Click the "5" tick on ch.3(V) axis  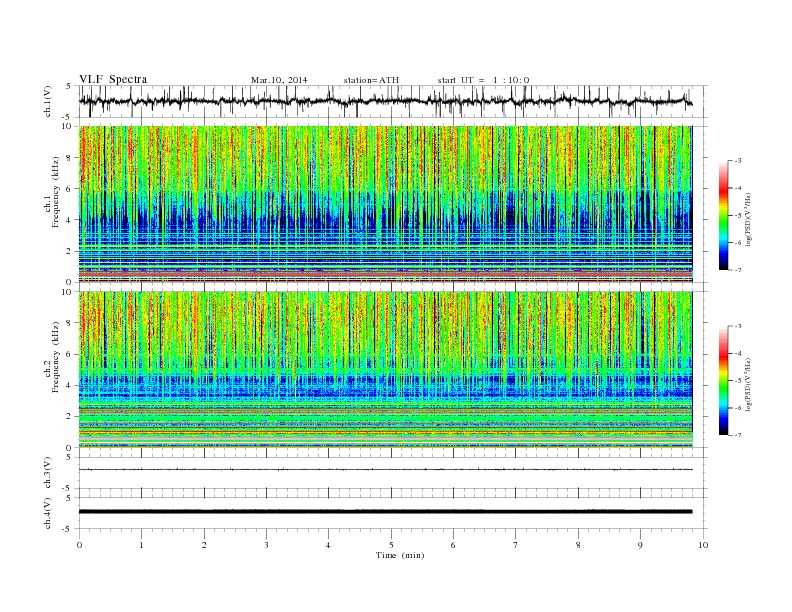[x=70, y=457]
